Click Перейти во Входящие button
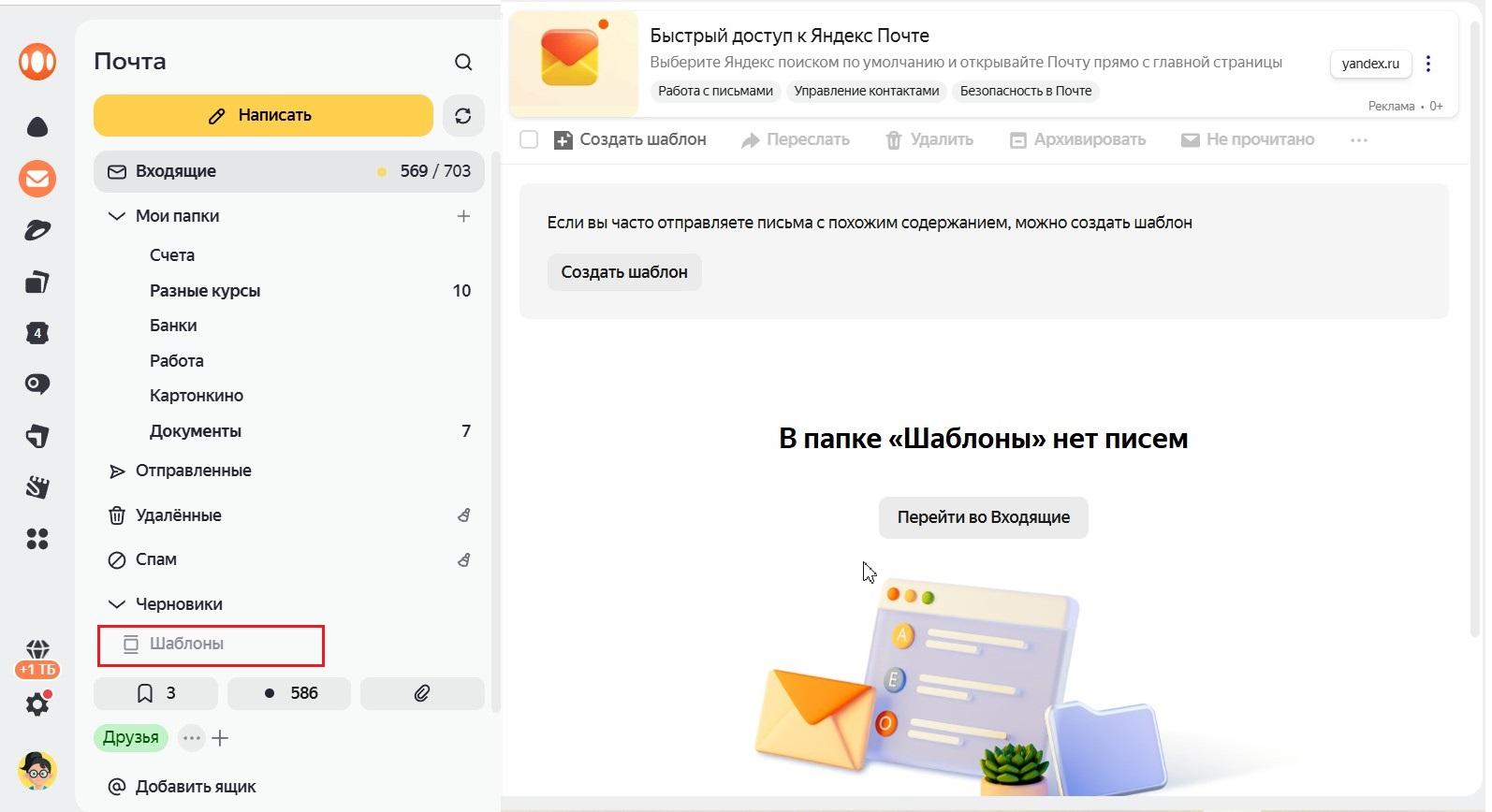 [983, 517]
